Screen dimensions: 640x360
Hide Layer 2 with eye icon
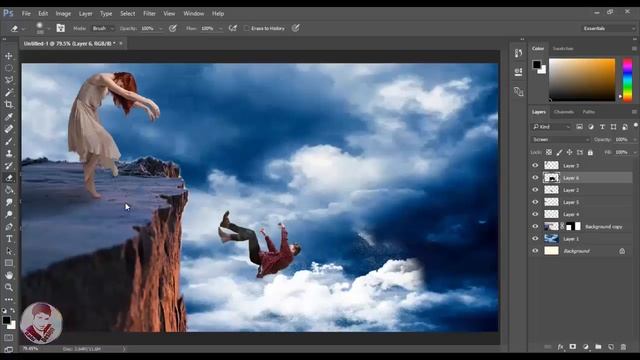pyautogui.click(x=535, y=190)
